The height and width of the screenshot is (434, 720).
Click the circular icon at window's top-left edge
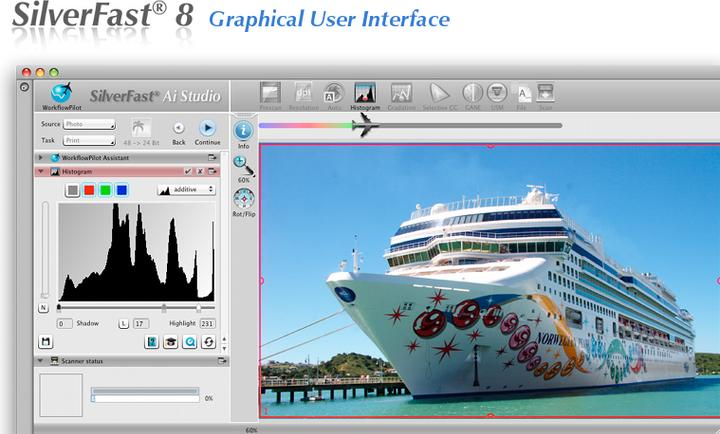[x=24, y=87]
